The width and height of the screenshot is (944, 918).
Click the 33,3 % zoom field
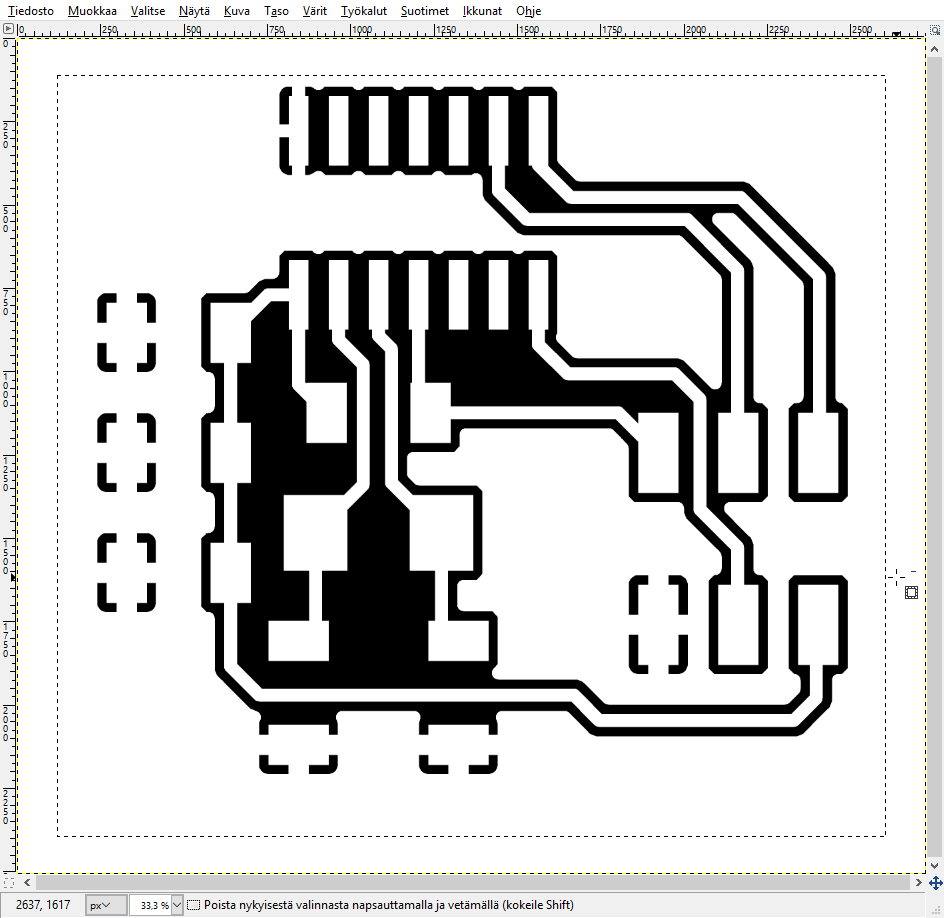click(x=151, y=905)
